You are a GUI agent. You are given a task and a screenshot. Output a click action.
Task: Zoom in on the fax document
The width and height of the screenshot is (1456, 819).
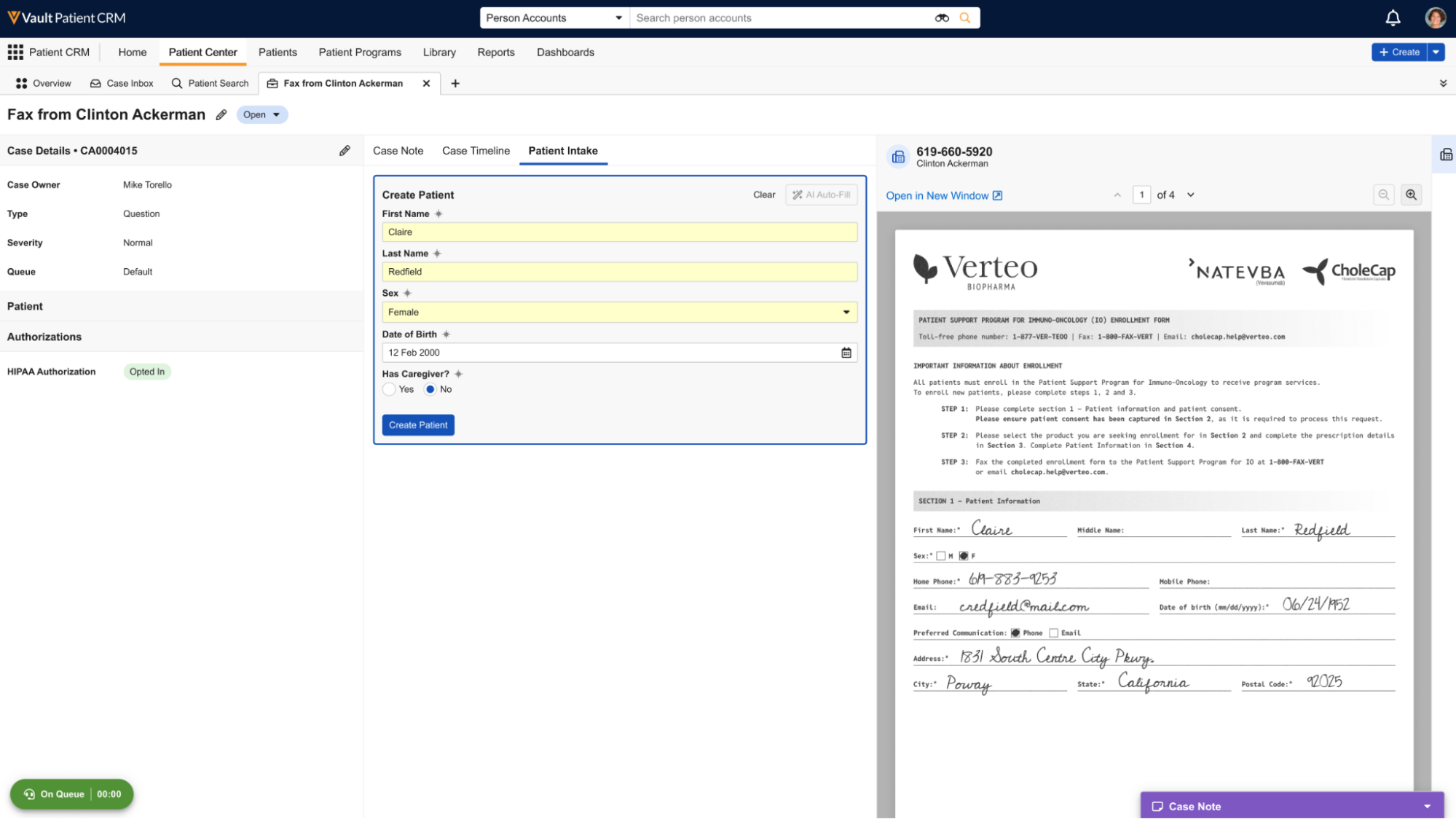[x=1411, y=195]
